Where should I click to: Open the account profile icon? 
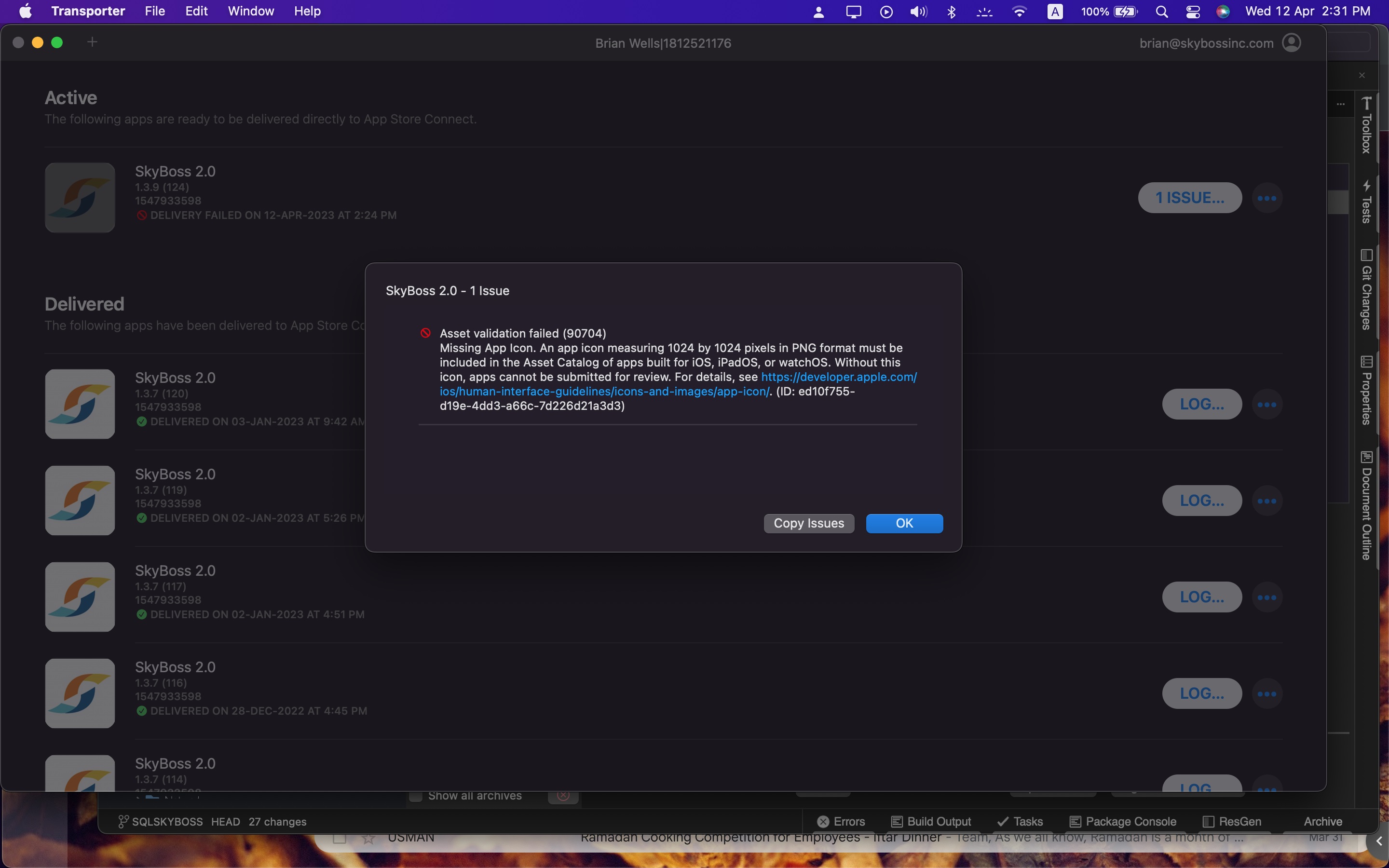click(x=1292, y=43)
